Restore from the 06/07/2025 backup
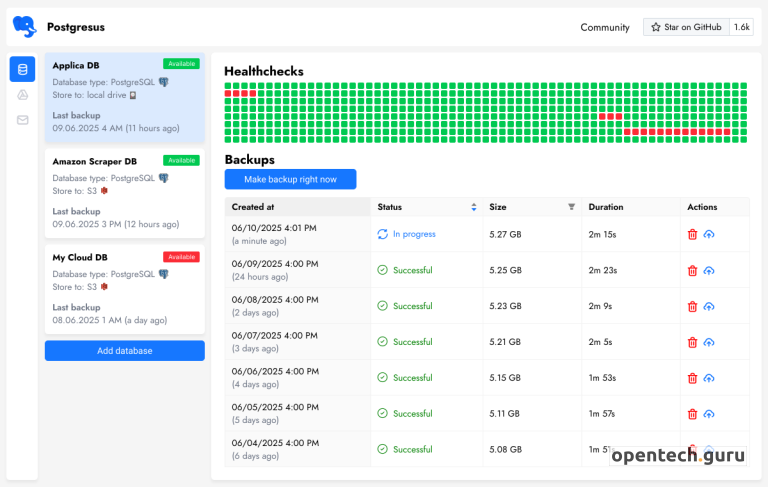Screen dimensions: 768x487 click(x=709, y=342)
